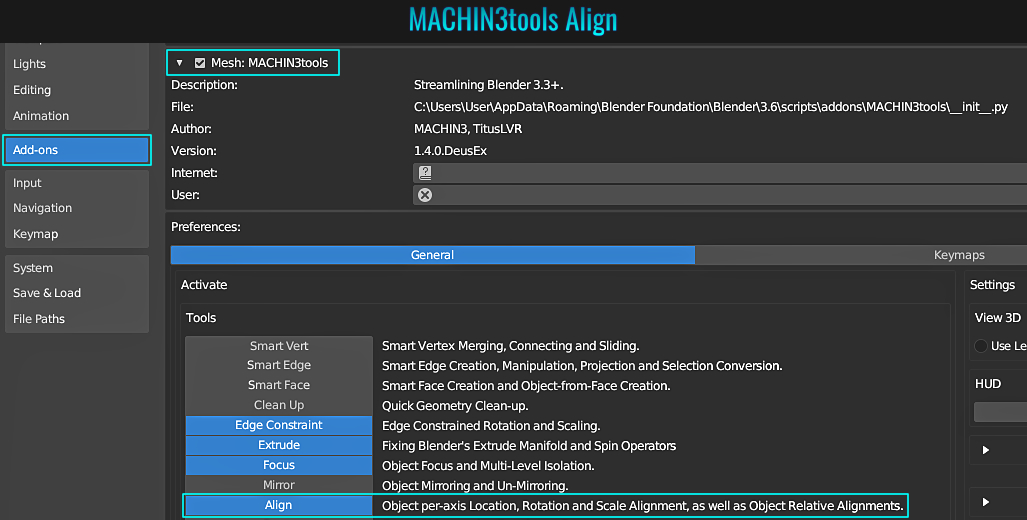Image resolution: width=1027 pixels, height=520 pixels.
Task: Open the Navigation preferences section
Action: click(x=77, y=208)
